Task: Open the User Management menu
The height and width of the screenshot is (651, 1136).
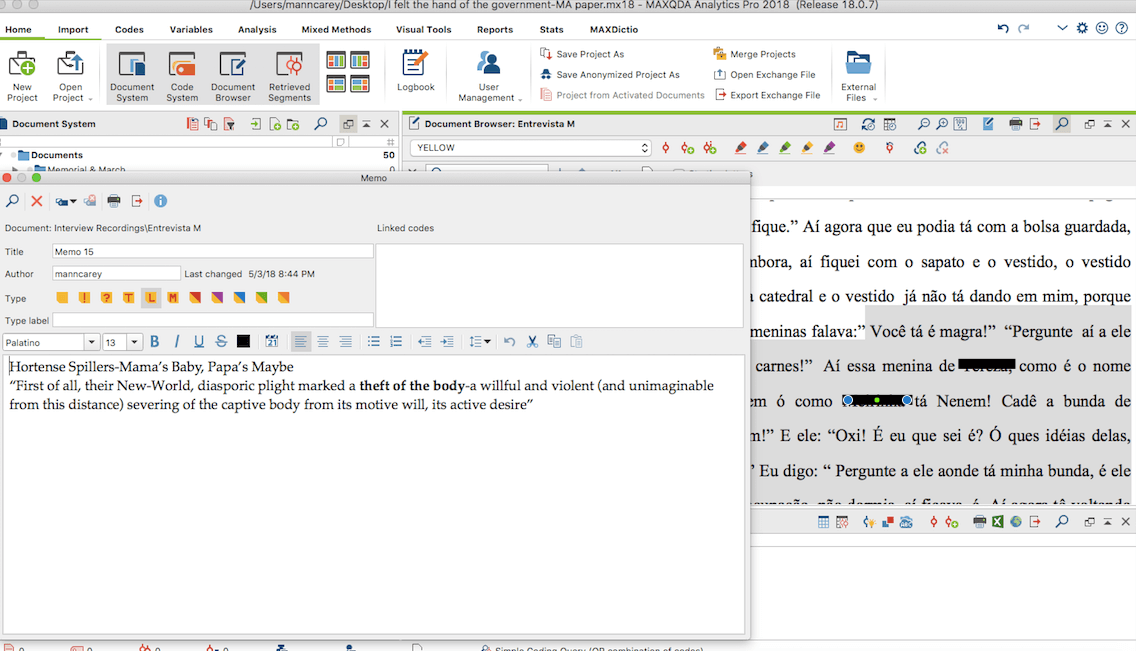Action: tap(488, 75)
